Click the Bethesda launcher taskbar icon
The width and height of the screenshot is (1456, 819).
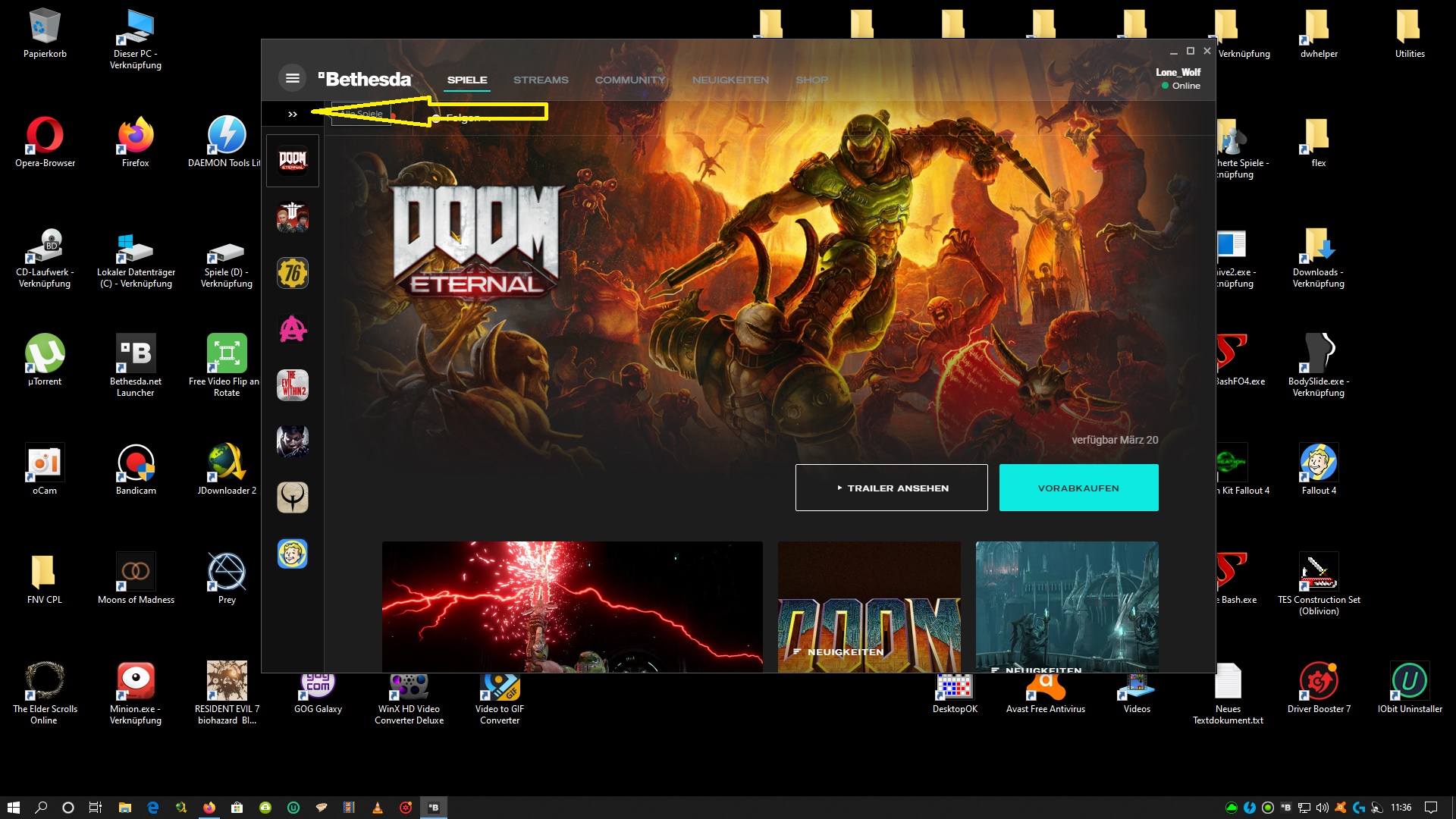pos(434,808)
